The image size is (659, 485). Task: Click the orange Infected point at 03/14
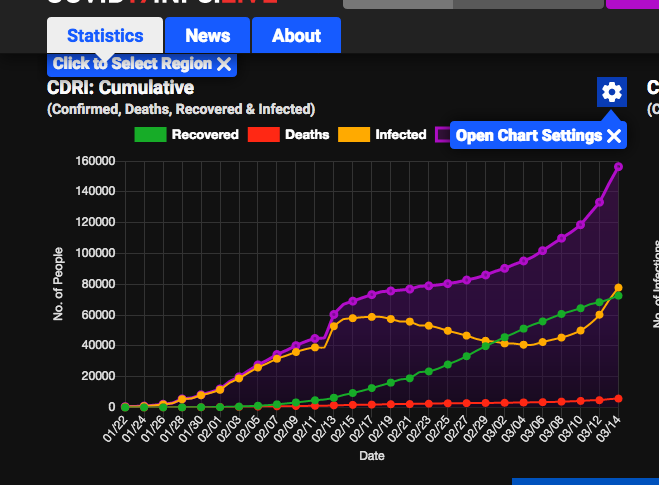618,288
